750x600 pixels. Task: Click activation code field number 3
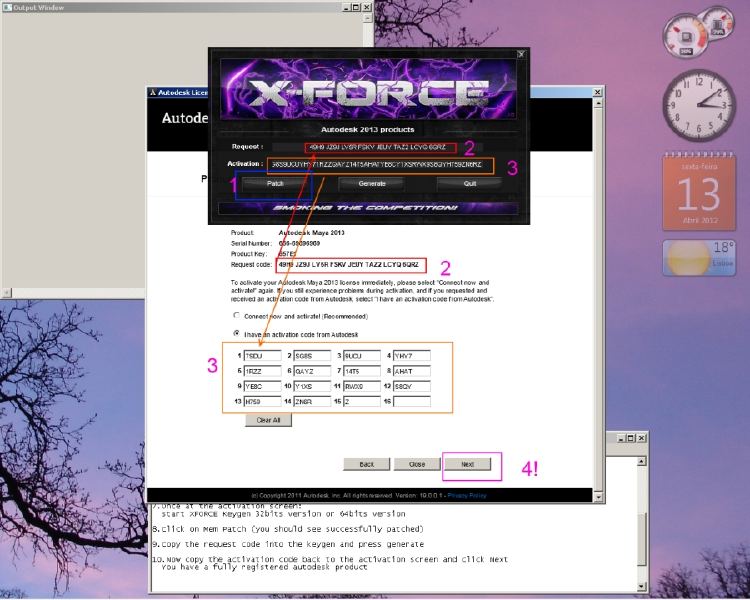pyautogui.click(x=362, y=356)
